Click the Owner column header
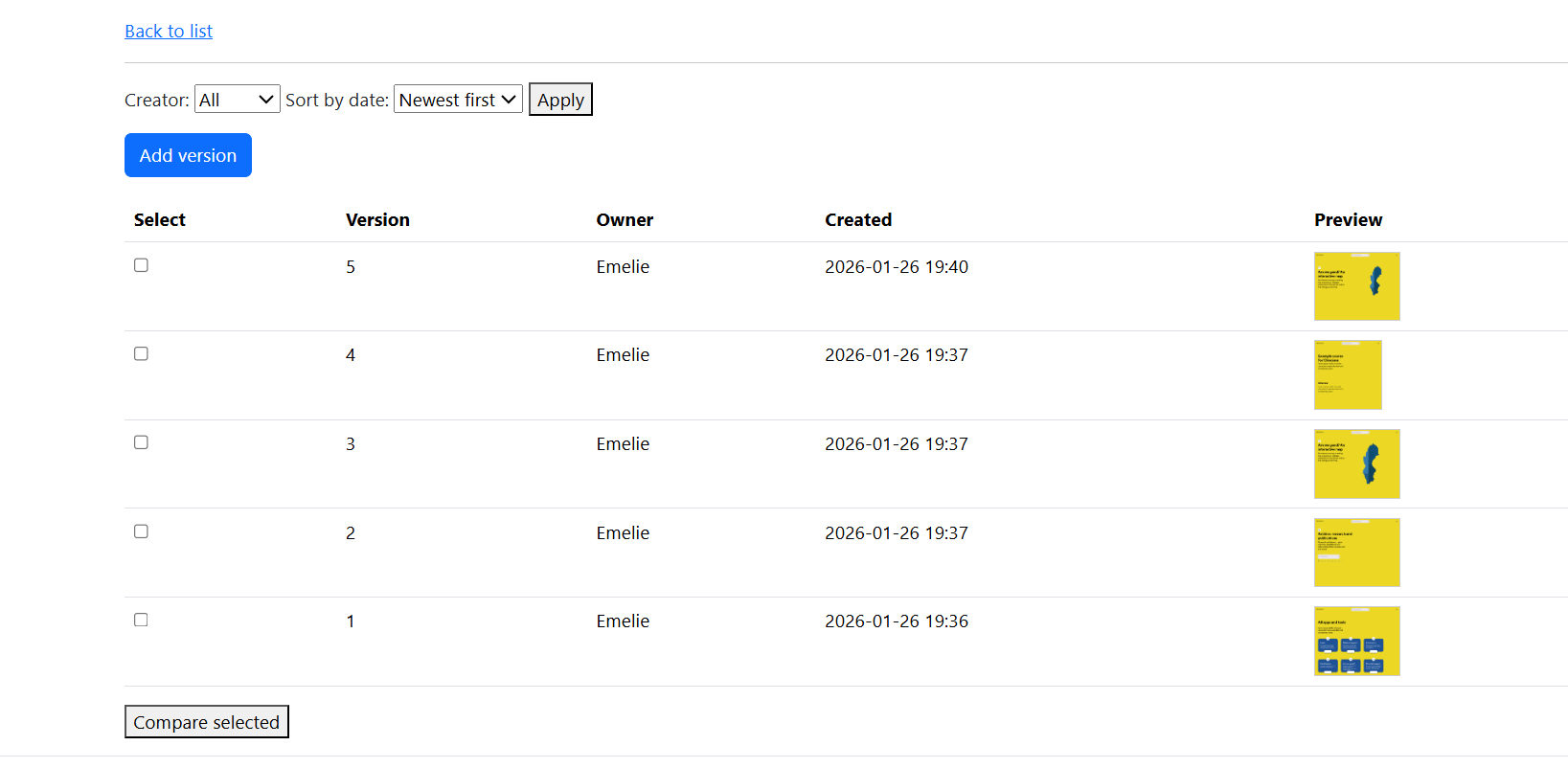This screenshot has height=768, width=1568. (625, 220)
